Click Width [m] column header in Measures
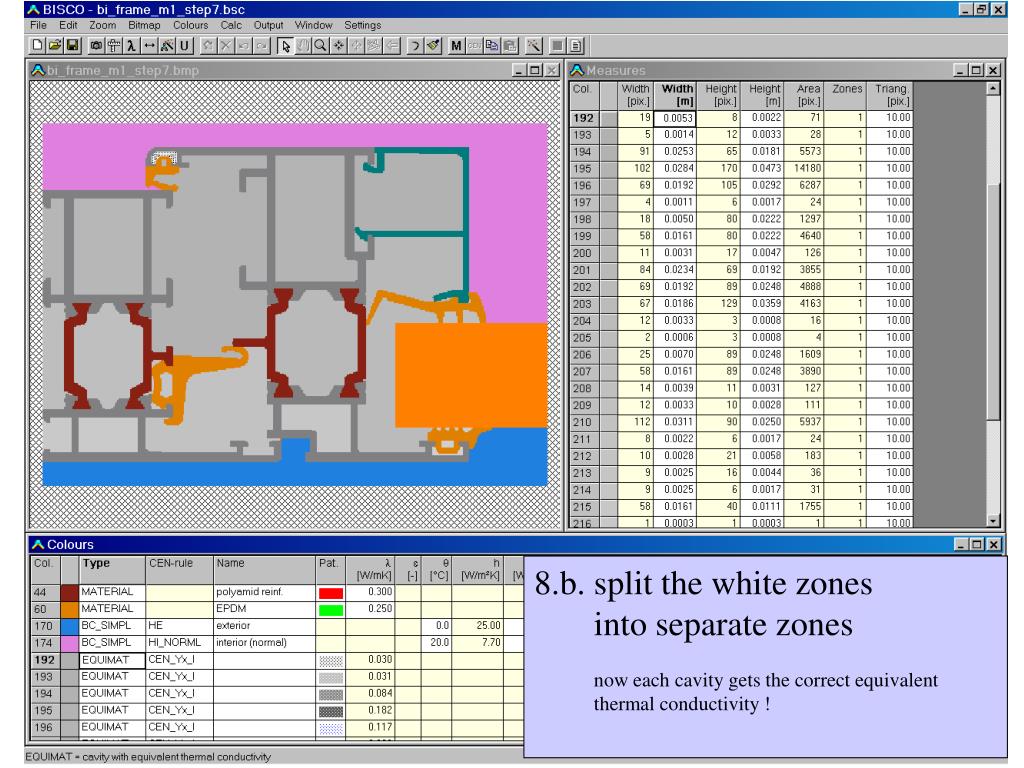 676,95
